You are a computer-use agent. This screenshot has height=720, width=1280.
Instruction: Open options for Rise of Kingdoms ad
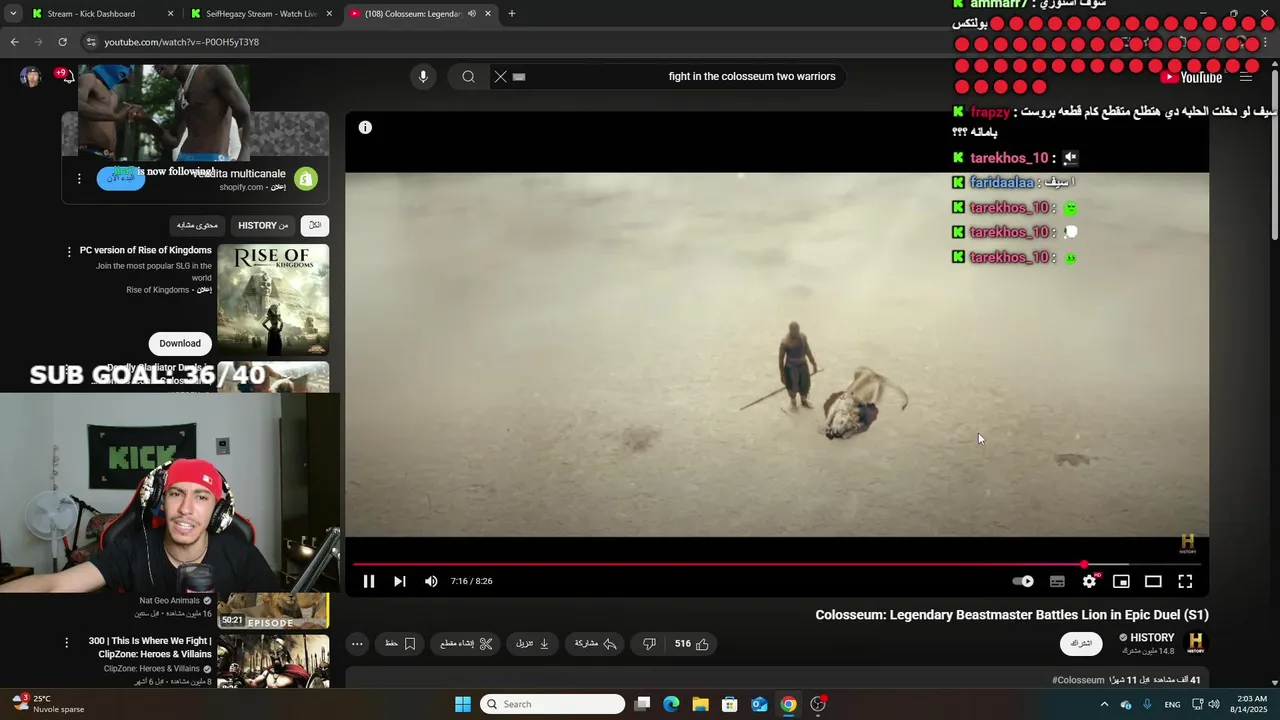69,252
